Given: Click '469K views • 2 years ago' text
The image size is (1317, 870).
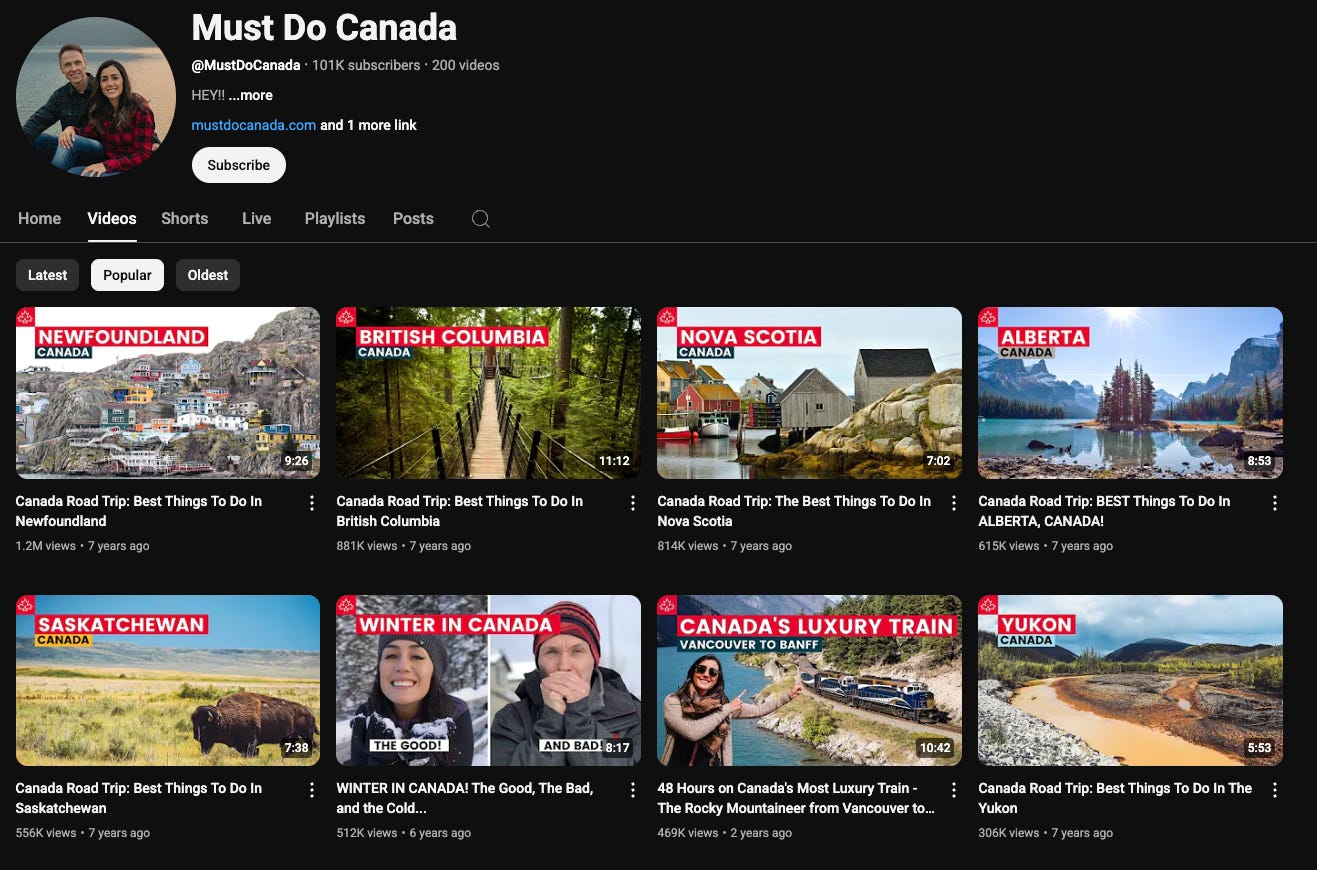Looking at the screenshot, I should 725,833.
